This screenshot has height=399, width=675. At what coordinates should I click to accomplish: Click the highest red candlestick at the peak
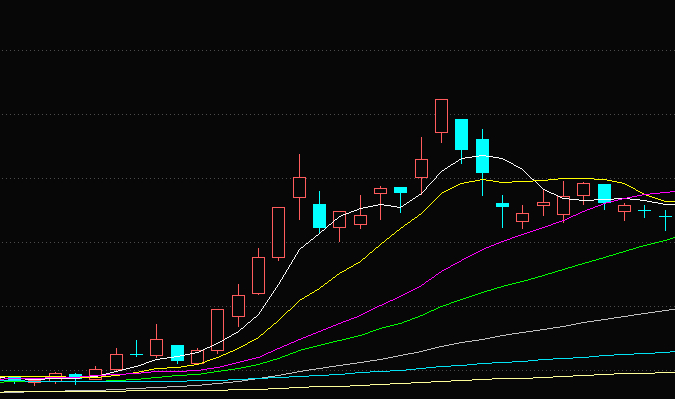click(x=441, y=116)
